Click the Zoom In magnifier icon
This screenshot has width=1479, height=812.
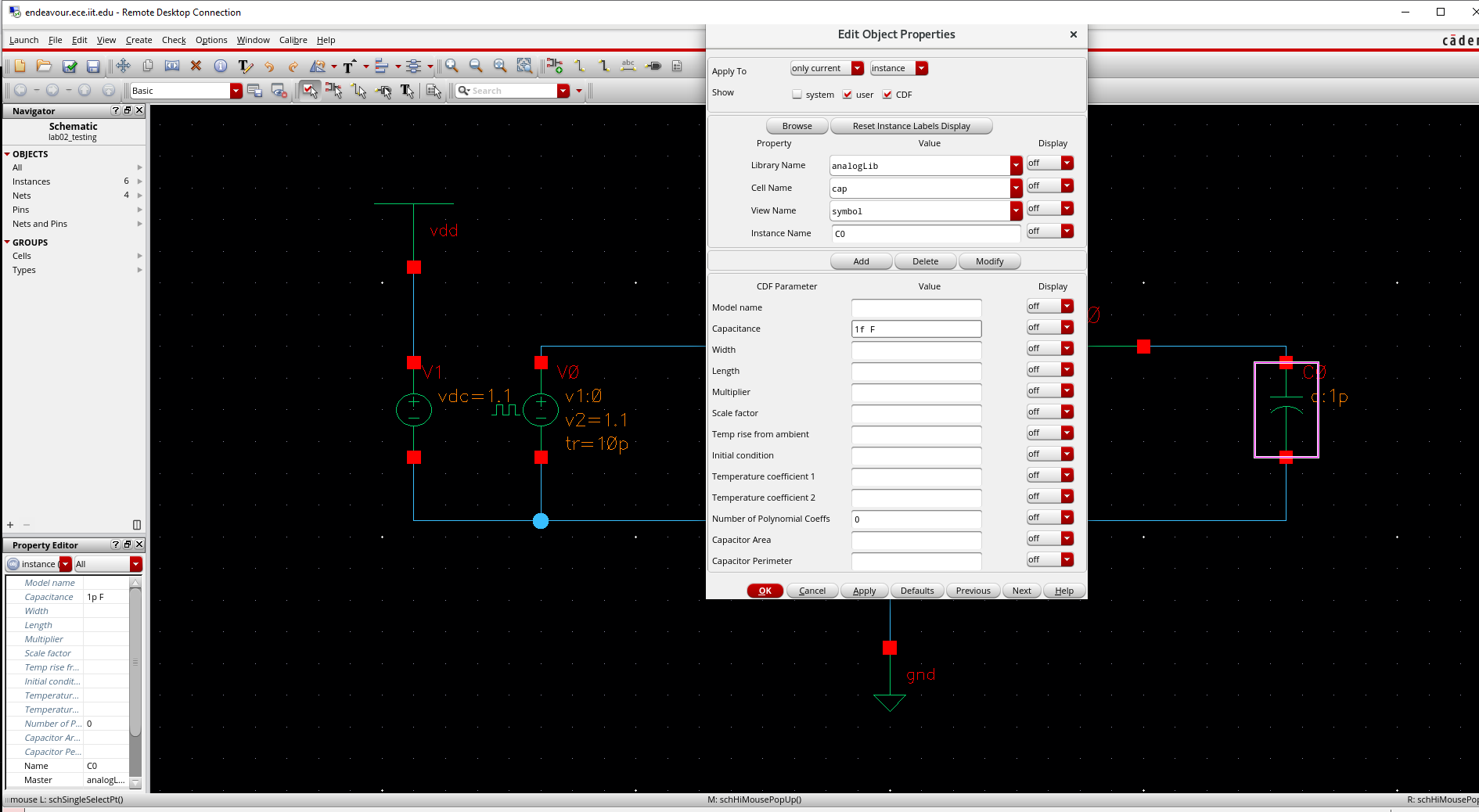452,66
